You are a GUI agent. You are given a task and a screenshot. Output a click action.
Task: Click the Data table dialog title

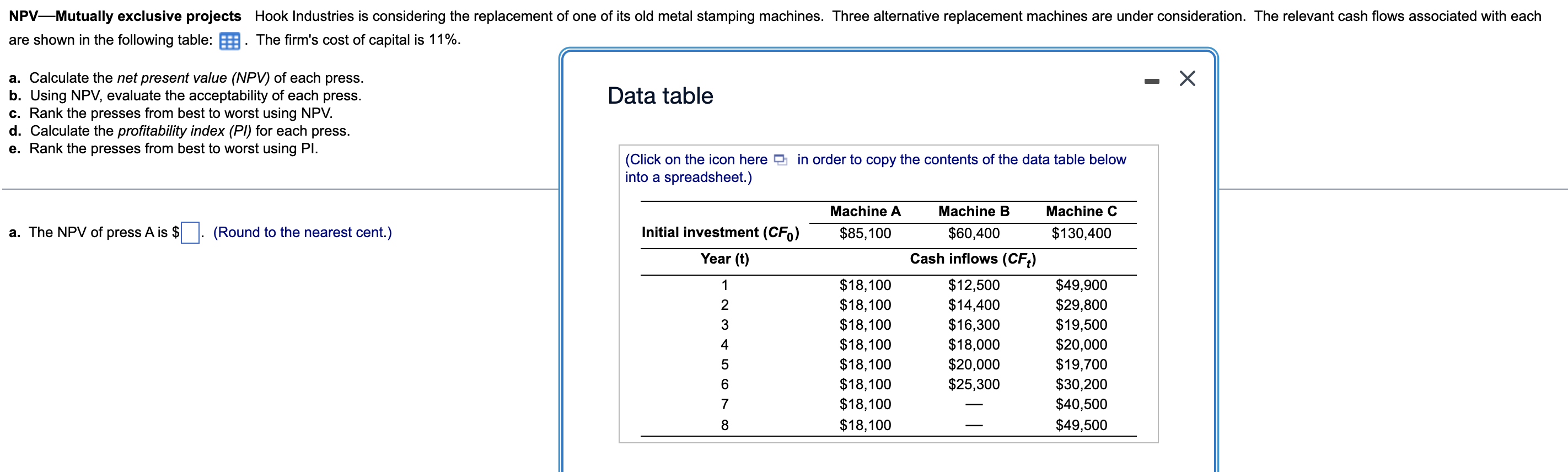coord(660,96)
